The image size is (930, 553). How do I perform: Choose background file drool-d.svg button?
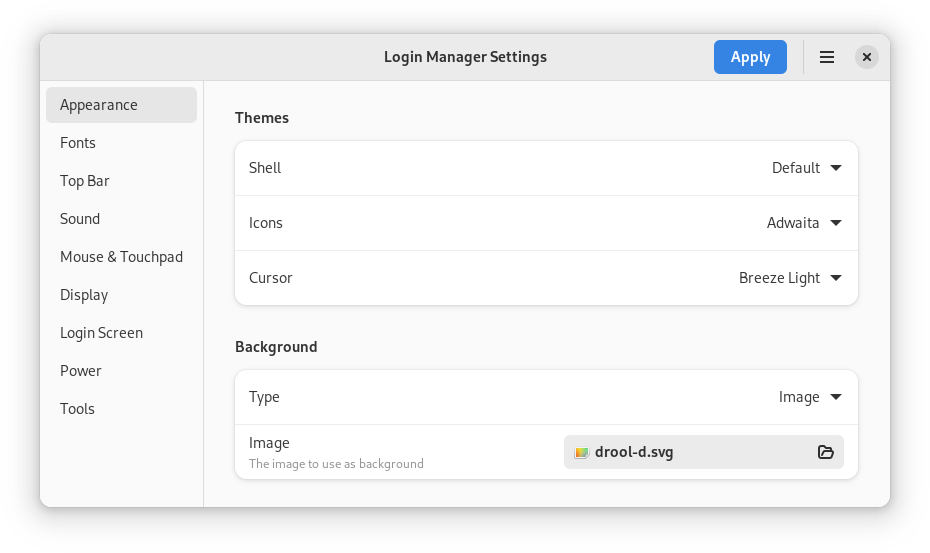[690, 452]
